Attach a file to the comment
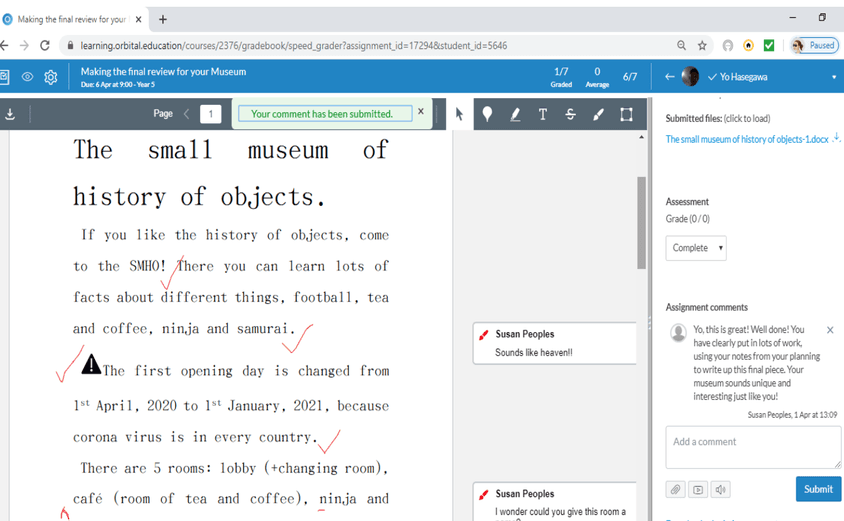The width and height of the screenshot is (844, 521). (676, 489)
